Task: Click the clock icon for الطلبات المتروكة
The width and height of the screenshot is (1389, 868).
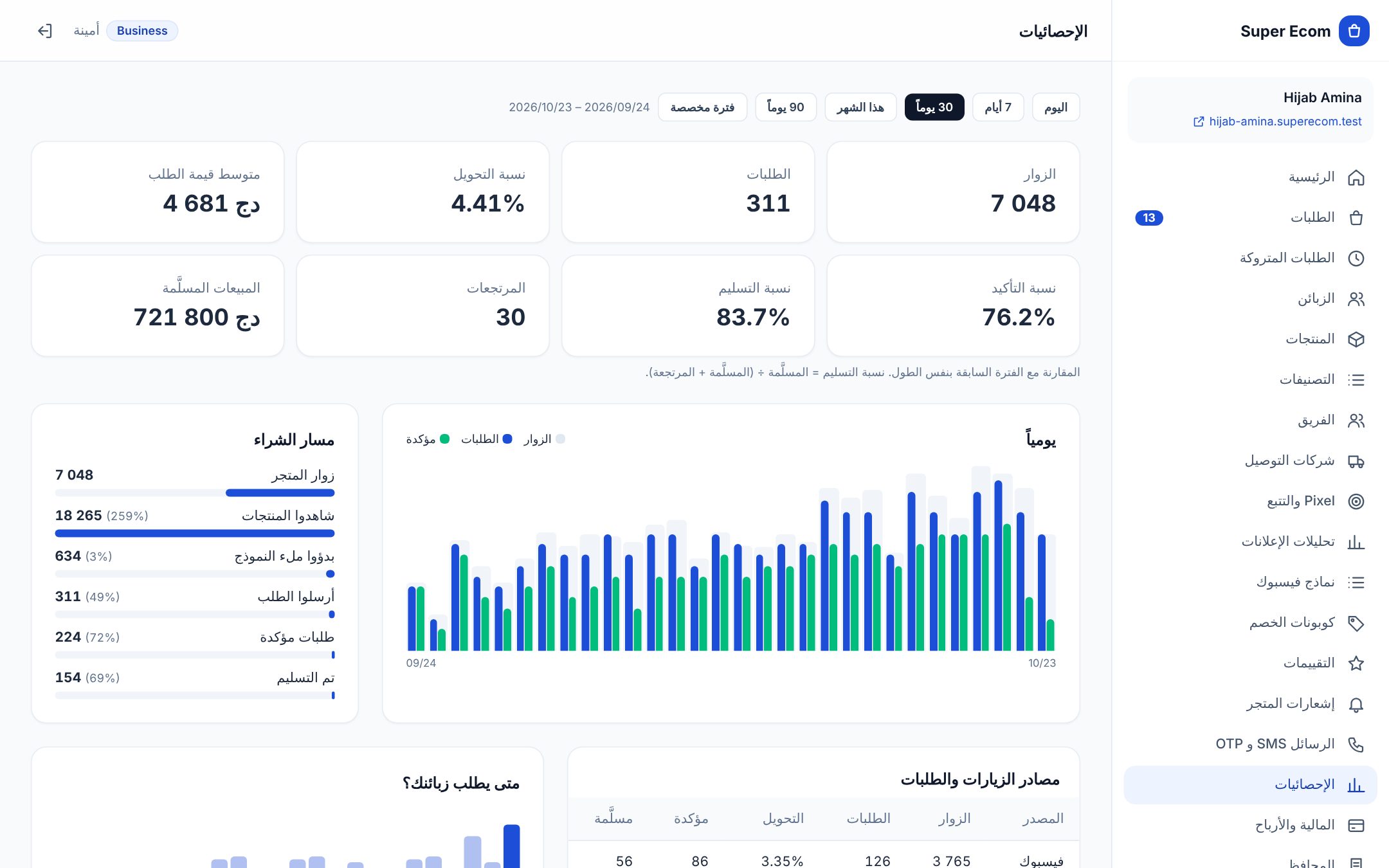Action: tap(1356, 258)
